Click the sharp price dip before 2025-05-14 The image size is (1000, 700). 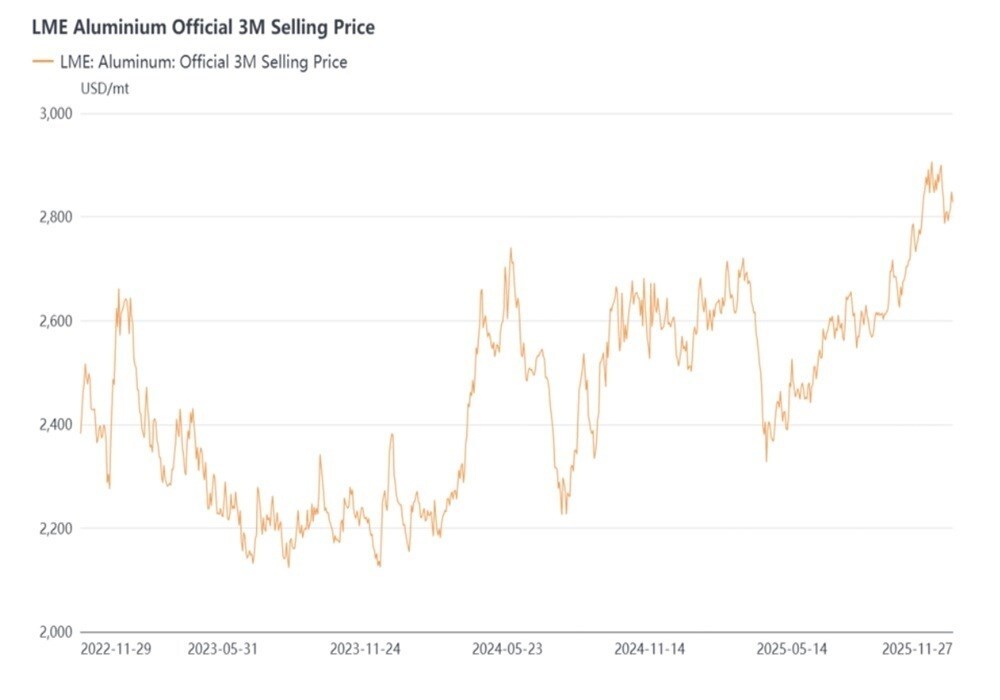tap(767, 460)
